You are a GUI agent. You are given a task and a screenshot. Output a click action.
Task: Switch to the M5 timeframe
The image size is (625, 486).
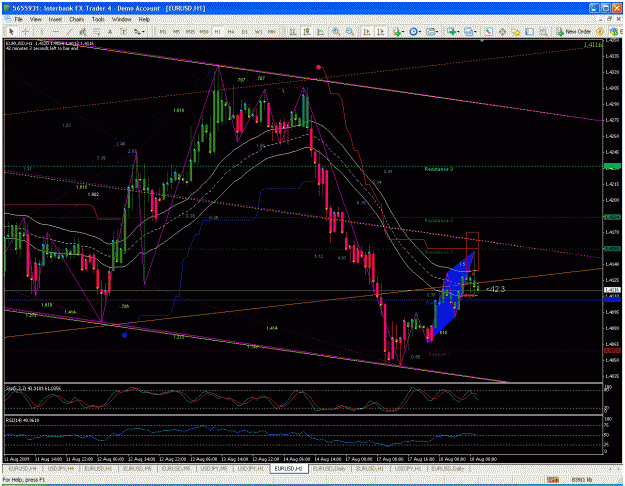(x=176, y=31)
